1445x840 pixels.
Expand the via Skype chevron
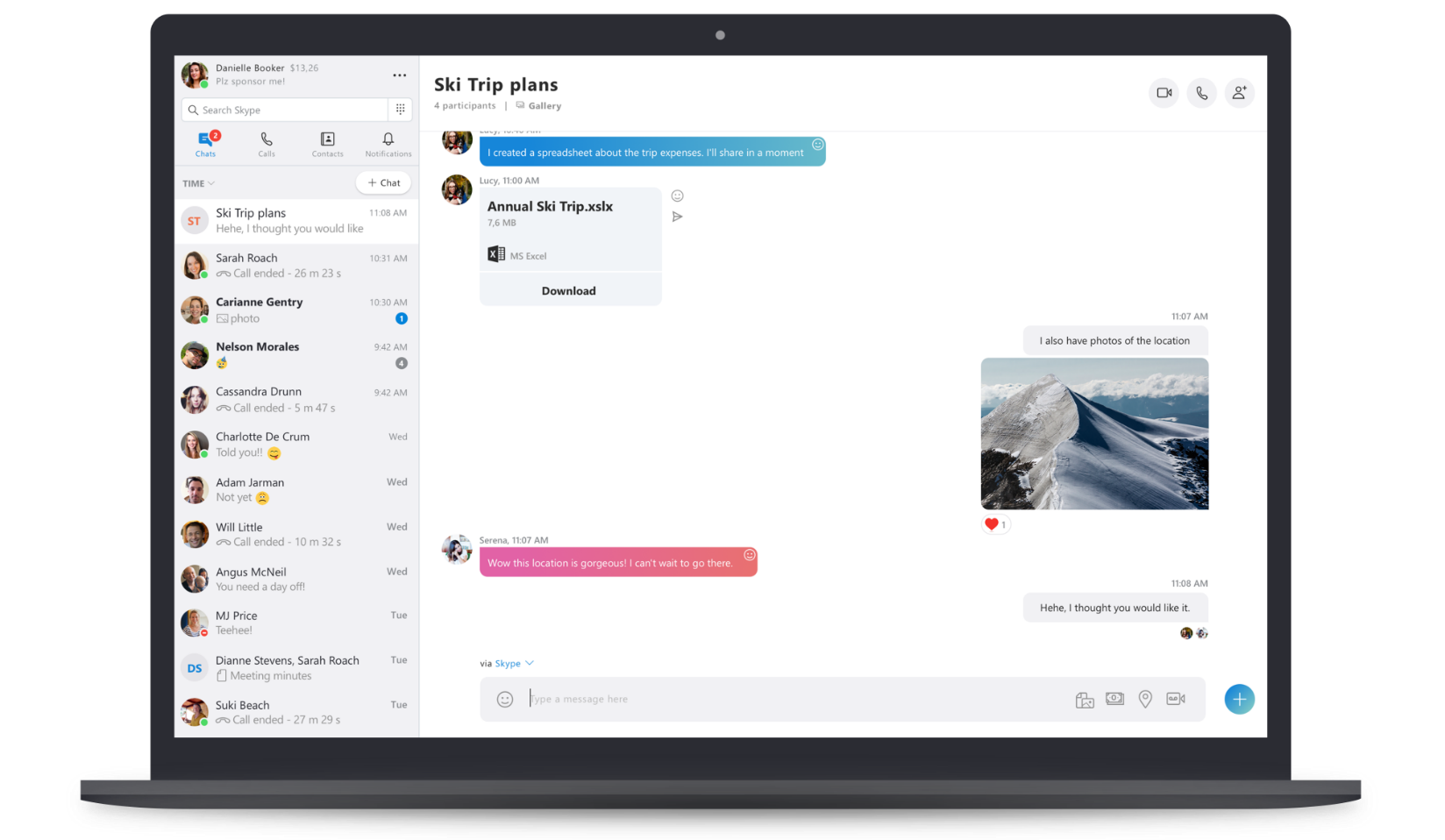[530, 663]
